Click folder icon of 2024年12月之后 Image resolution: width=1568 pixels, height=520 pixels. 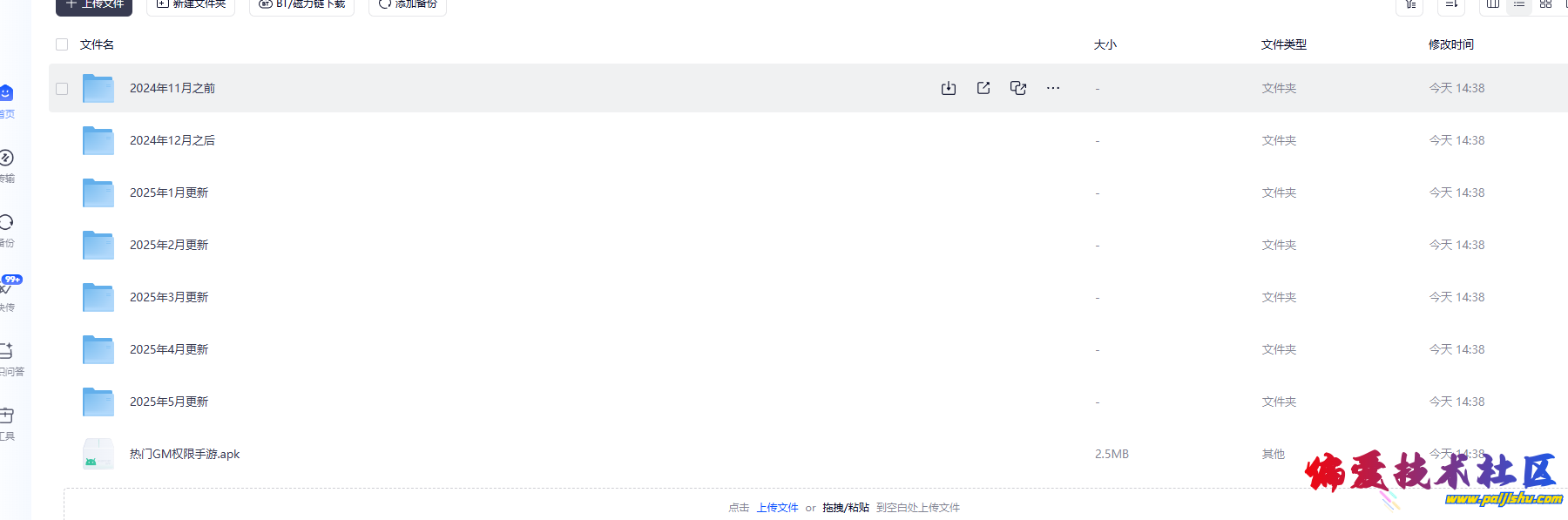[x=98, y=140]
